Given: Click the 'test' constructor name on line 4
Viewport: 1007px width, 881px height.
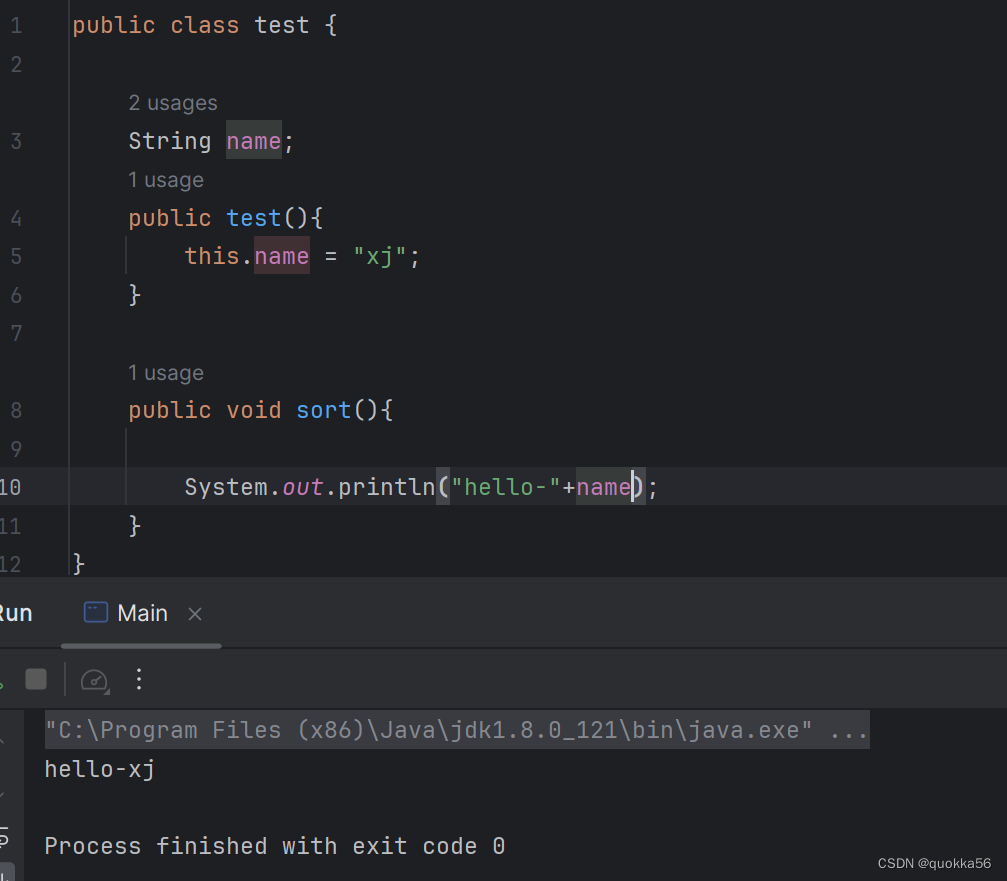Looking at the screenshot, I should tap(254, 218).
